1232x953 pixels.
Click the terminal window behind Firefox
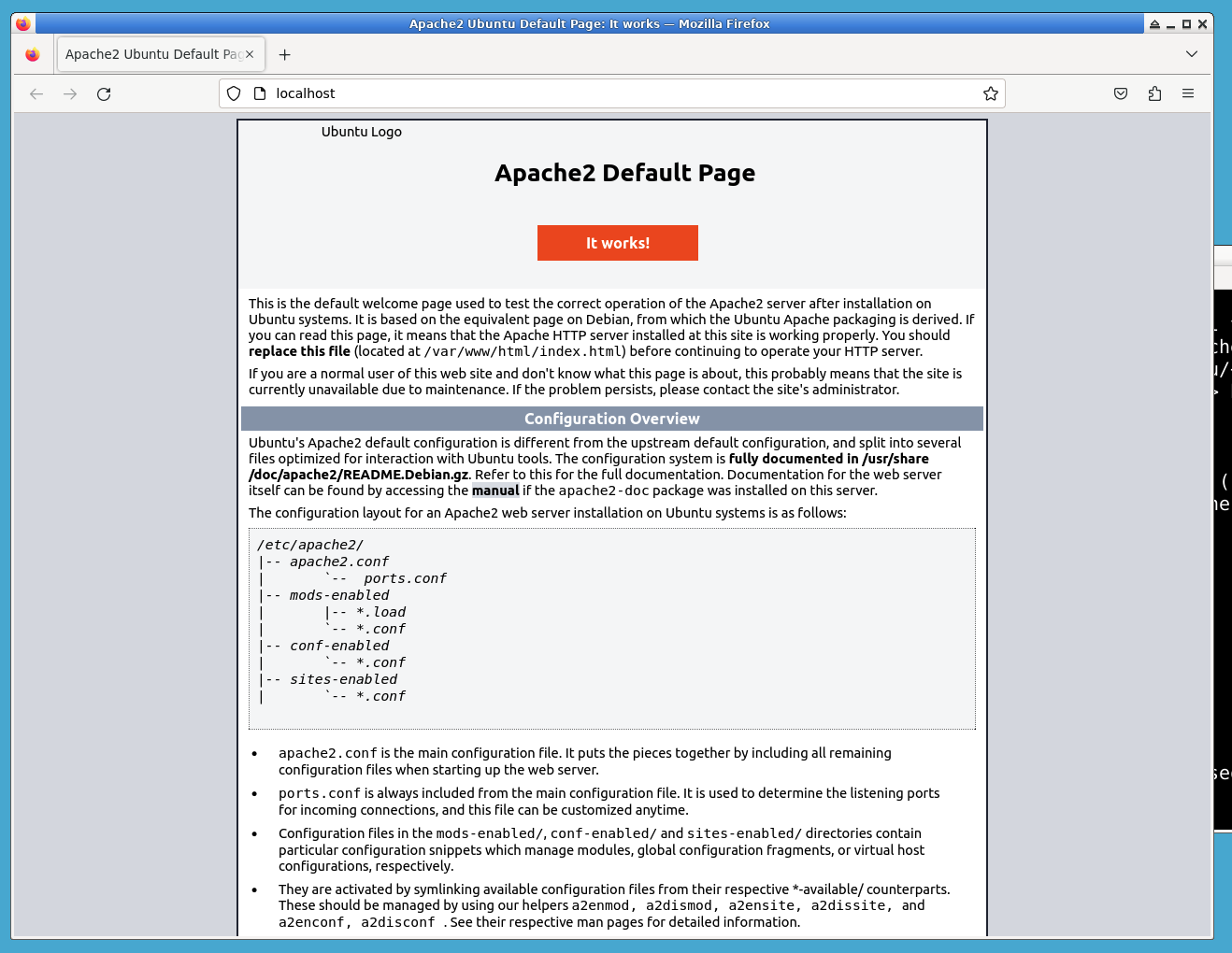coord(1222,561)
